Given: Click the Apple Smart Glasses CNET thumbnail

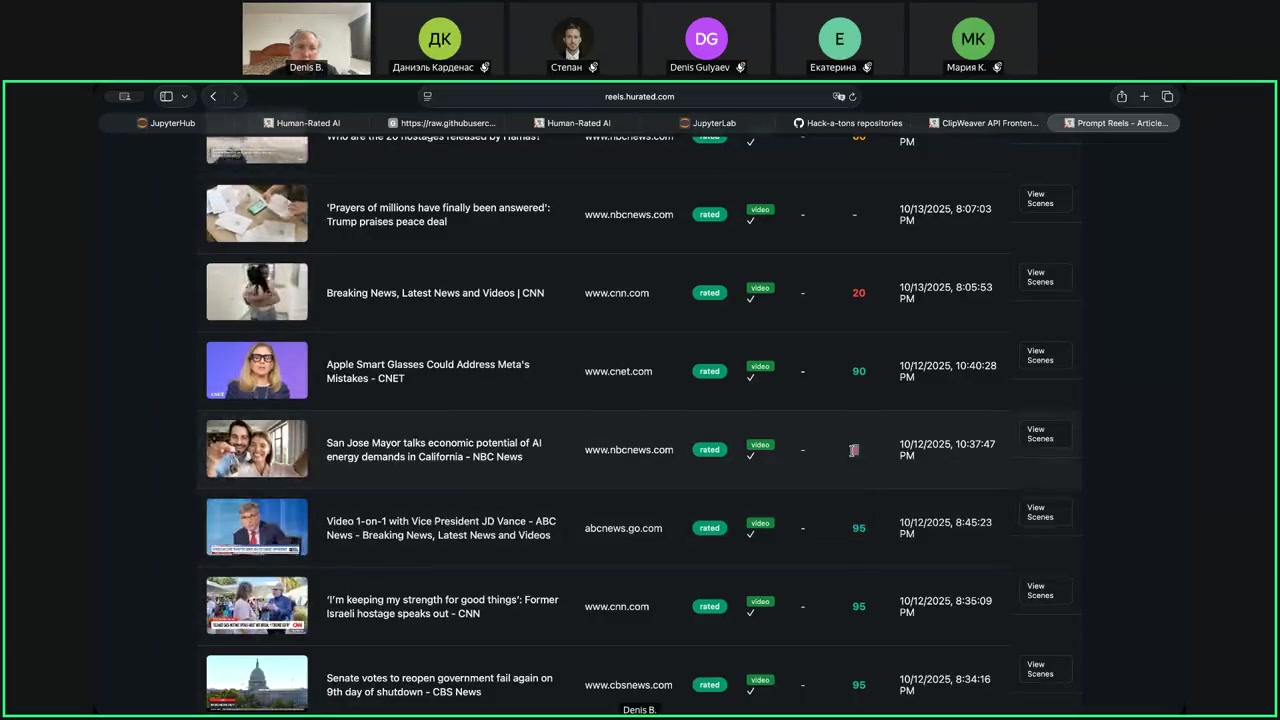Looking at the screenshot, I should coord(257,371).
